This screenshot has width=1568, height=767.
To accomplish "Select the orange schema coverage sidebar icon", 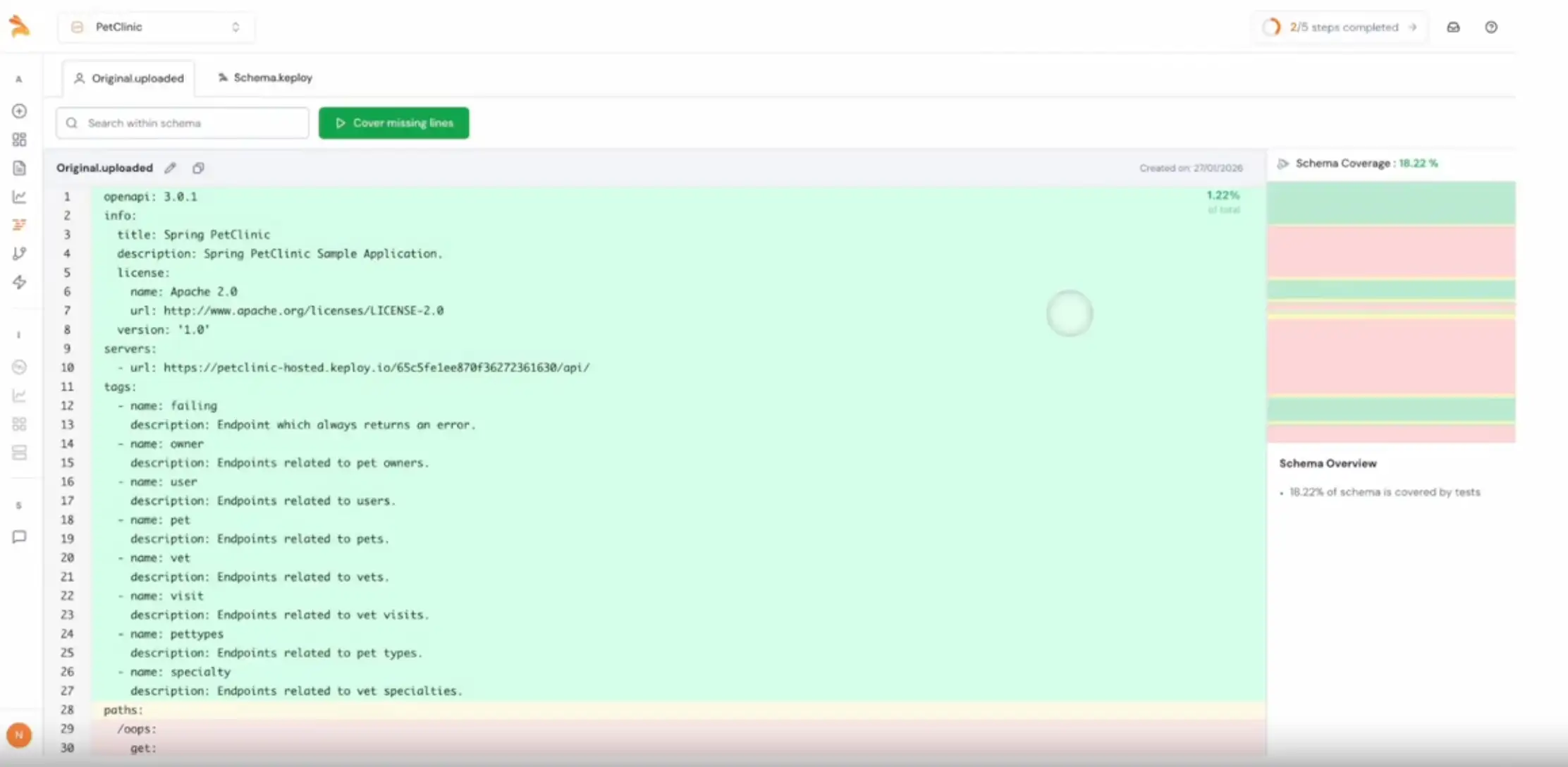I will pos(19,225).
